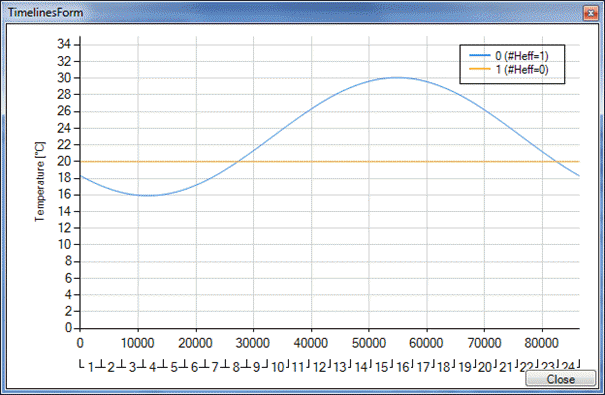Click hour marker 8 on the hour scale
Image resolution: width=605 pixels, height=395 pixels.
[236, 367]
